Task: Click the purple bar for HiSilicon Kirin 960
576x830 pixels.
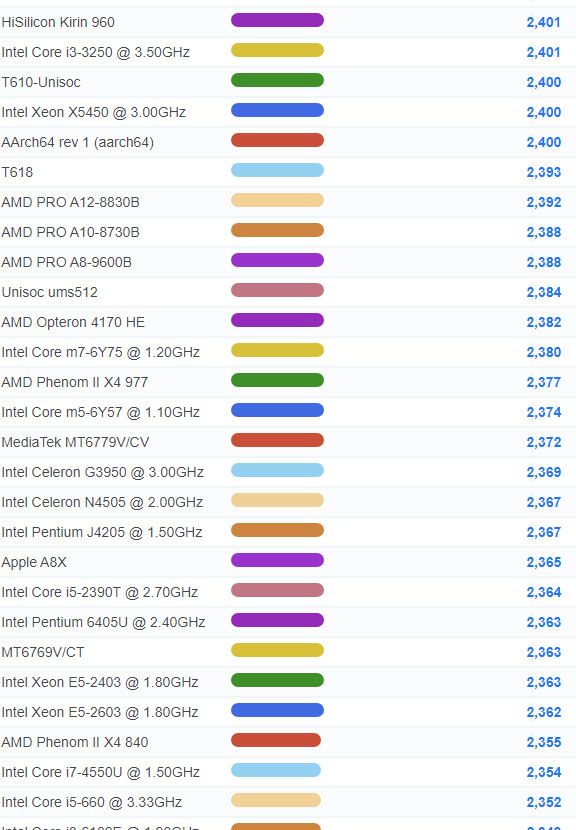Action: coord(277,20)
